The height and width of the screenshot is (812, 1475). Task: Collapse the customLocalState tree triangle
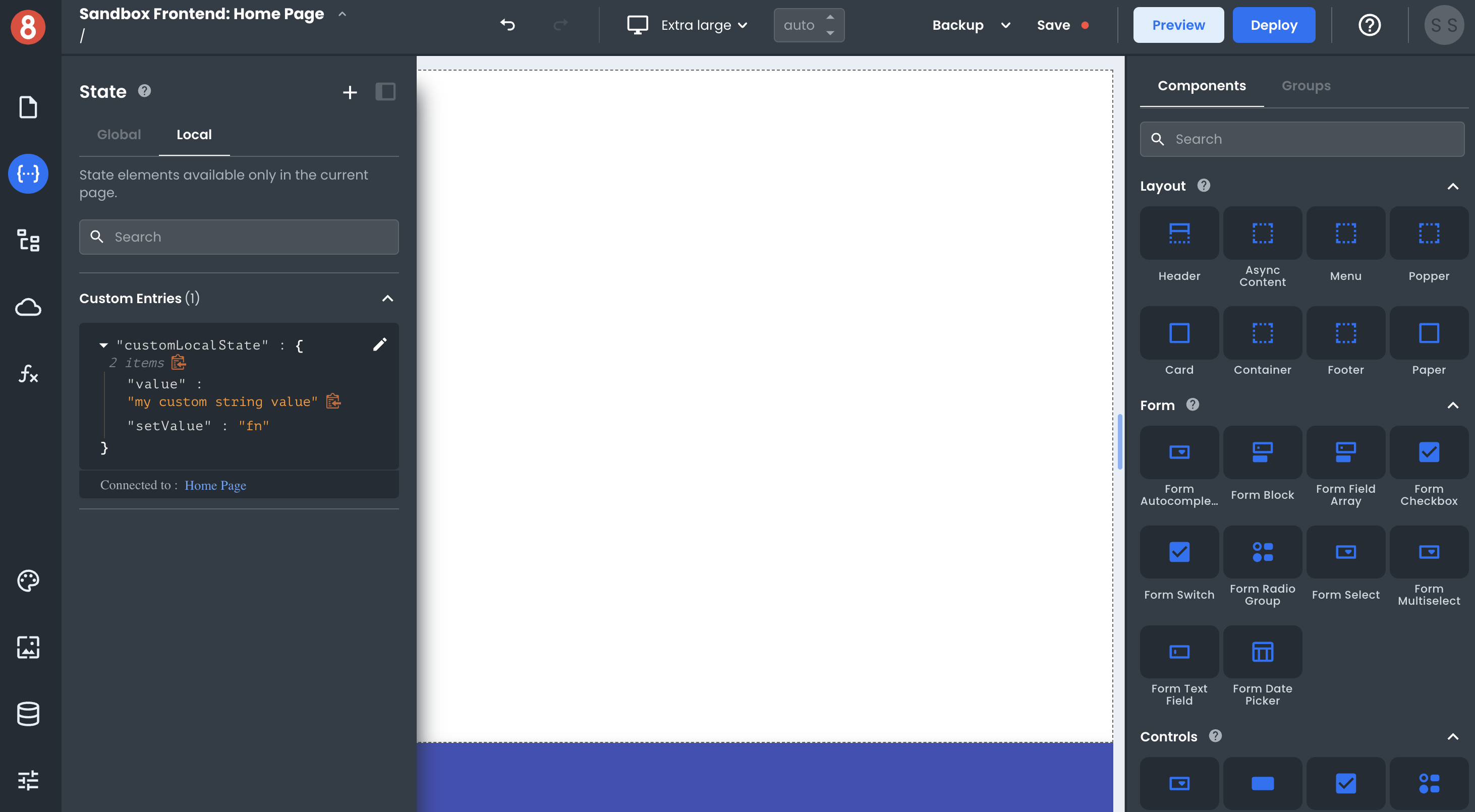[103, 345]
